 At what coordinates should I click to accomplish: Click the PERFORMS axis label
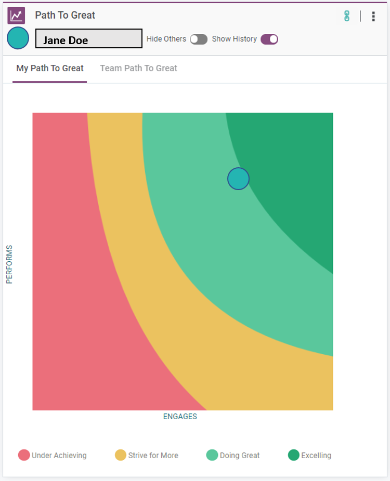9,264
